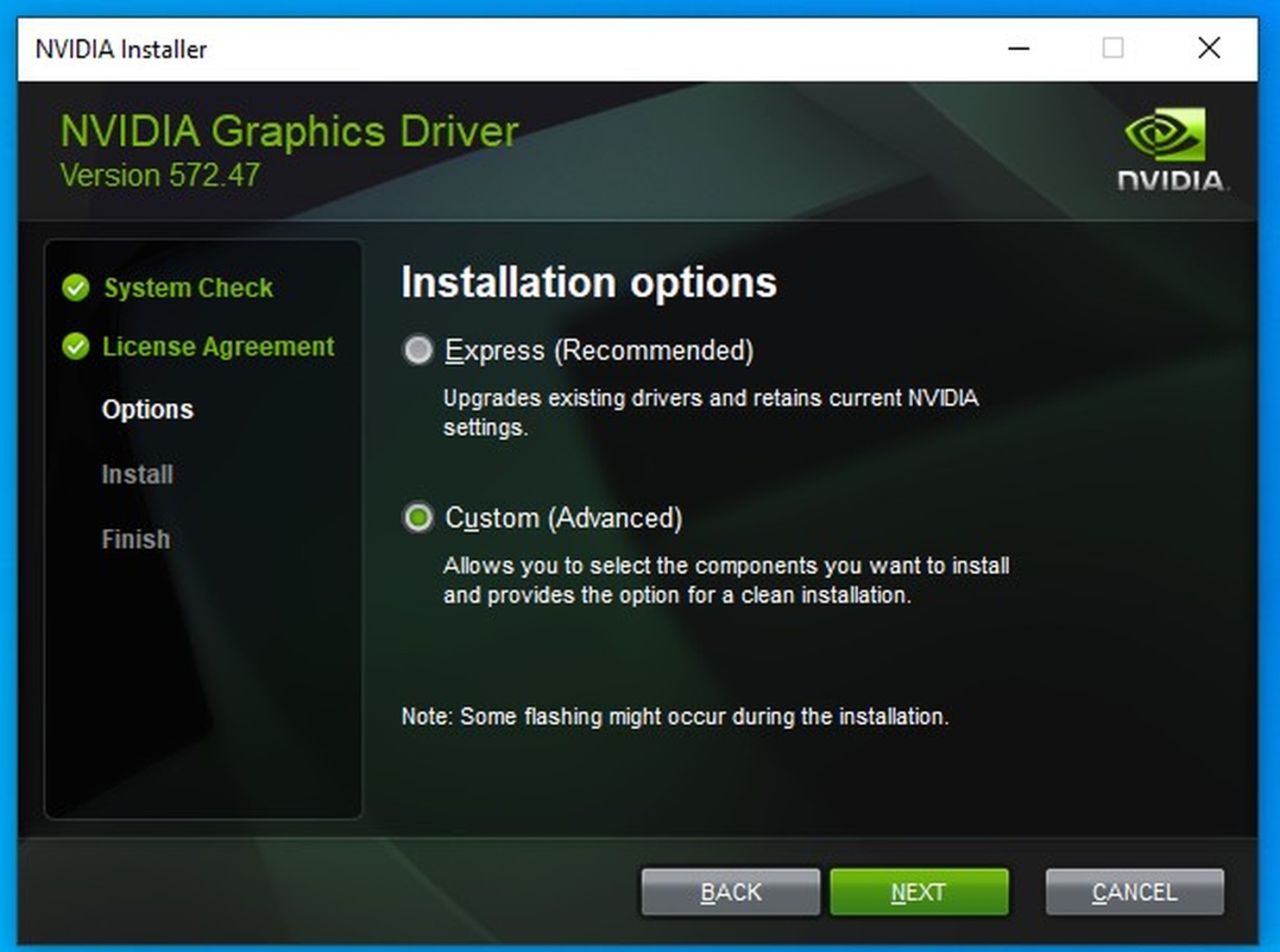This screenshot has height=952, width=1280.
Task: Close the NVIDIA Installer window
Action: pyautogui.click(x=1209, y=48)
